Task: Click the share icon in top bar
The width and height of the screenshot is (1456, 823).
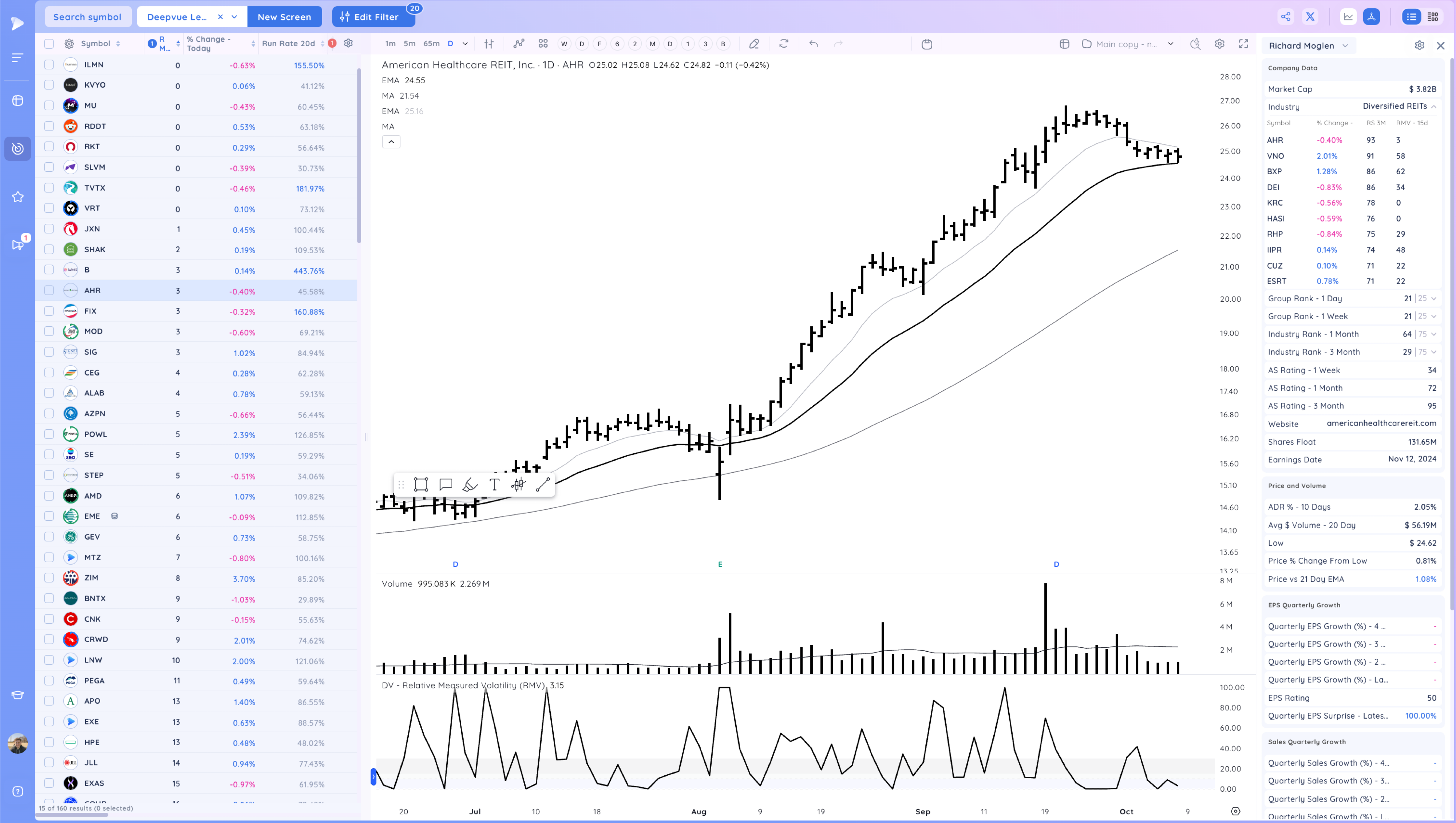Action: coord(1285,17)
